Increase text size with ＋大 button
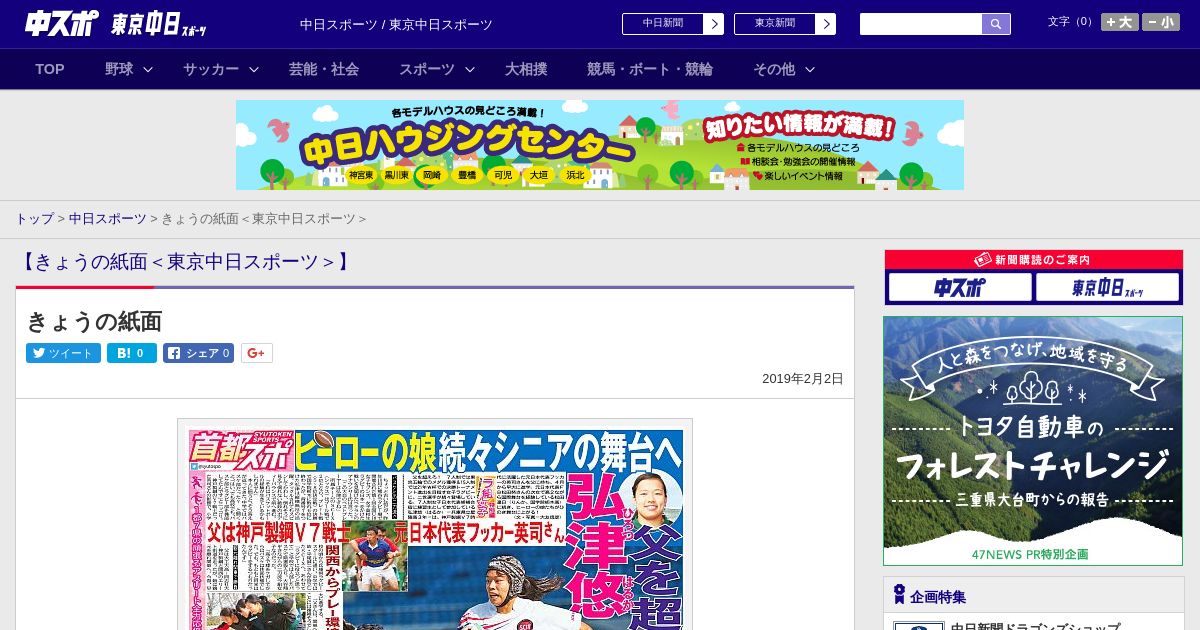This screenshot has height=630, width=1200. click(x=1120, y=22)
